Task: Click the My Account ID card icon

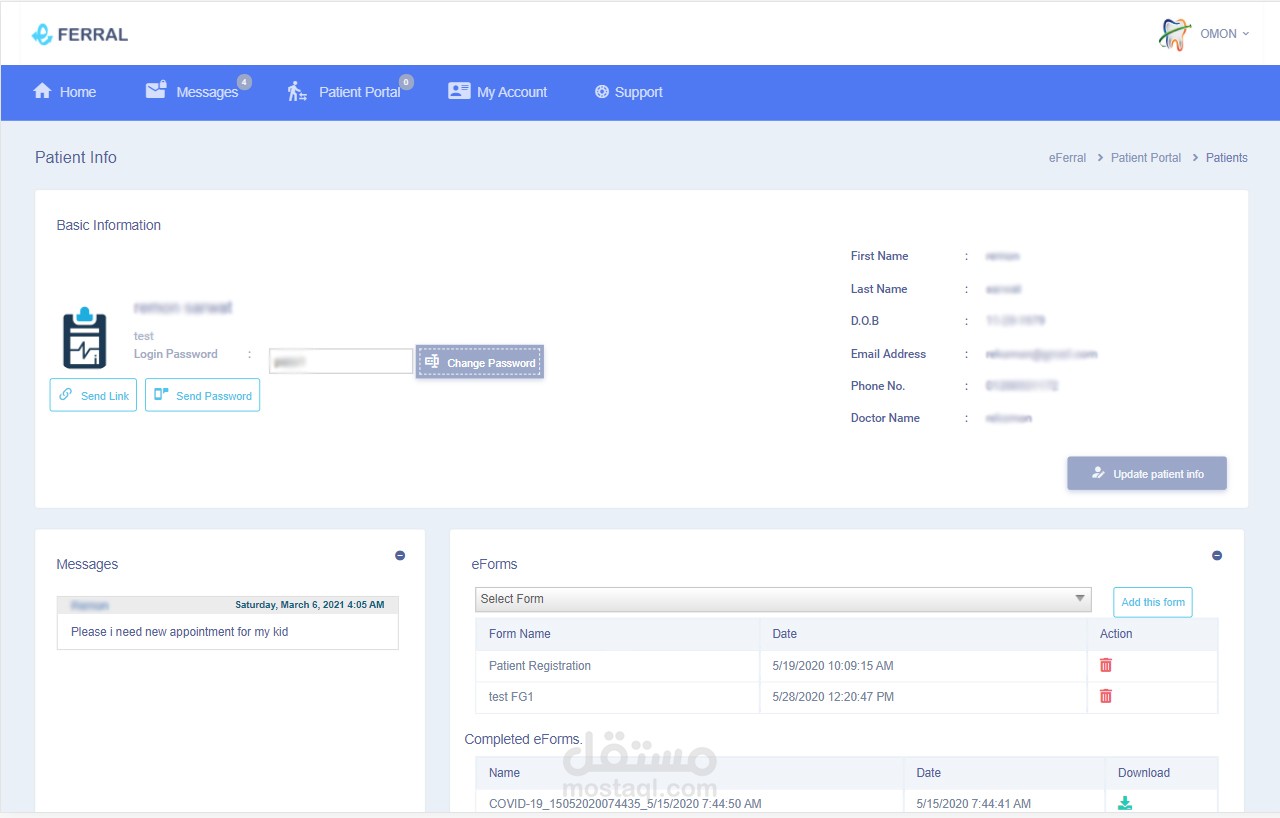Action: [x=459, y=91]
